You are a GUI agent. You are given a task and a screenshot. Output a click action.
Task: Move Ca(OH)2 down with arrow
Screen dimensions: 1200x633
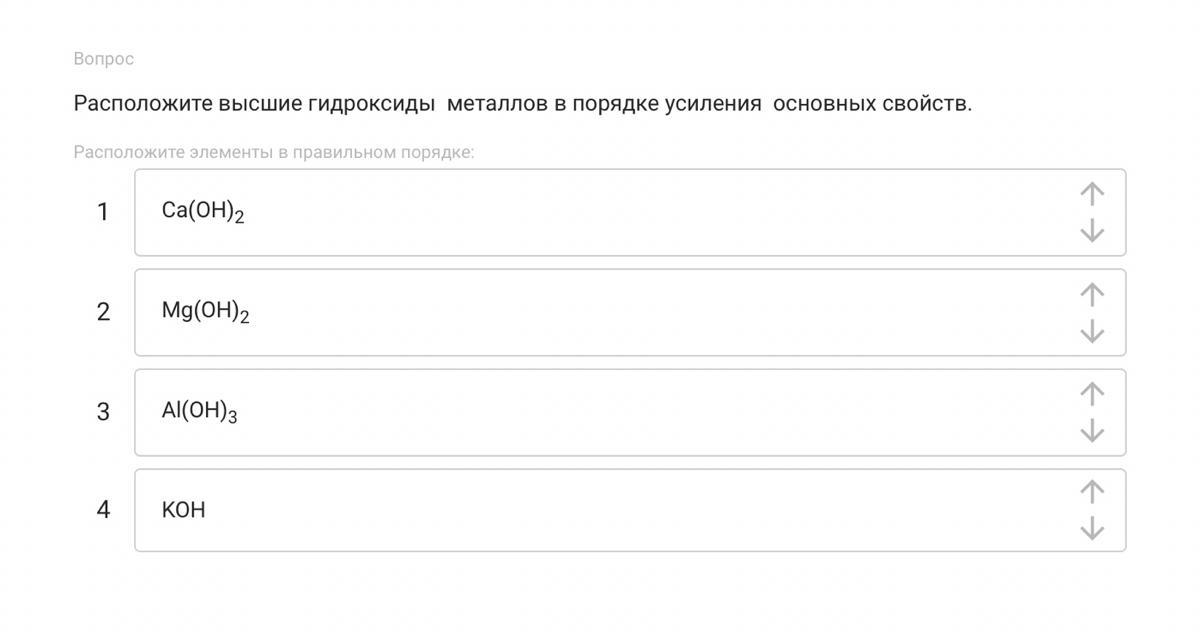point(1092,231)
